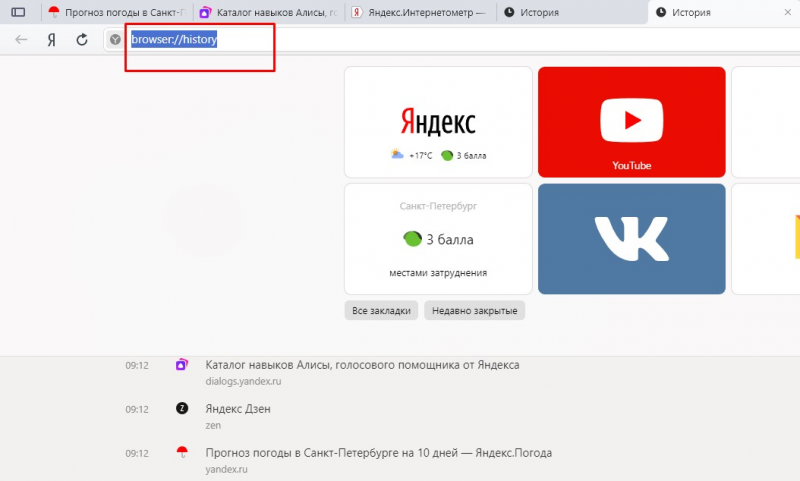Switch to the Каталог навыков Алисы tab

pyautogui.click(x=269, y=12)
